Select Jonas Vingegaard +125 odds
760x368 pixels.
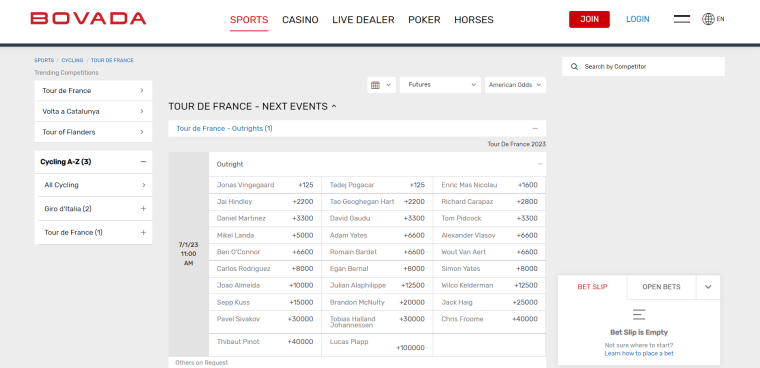265,185
